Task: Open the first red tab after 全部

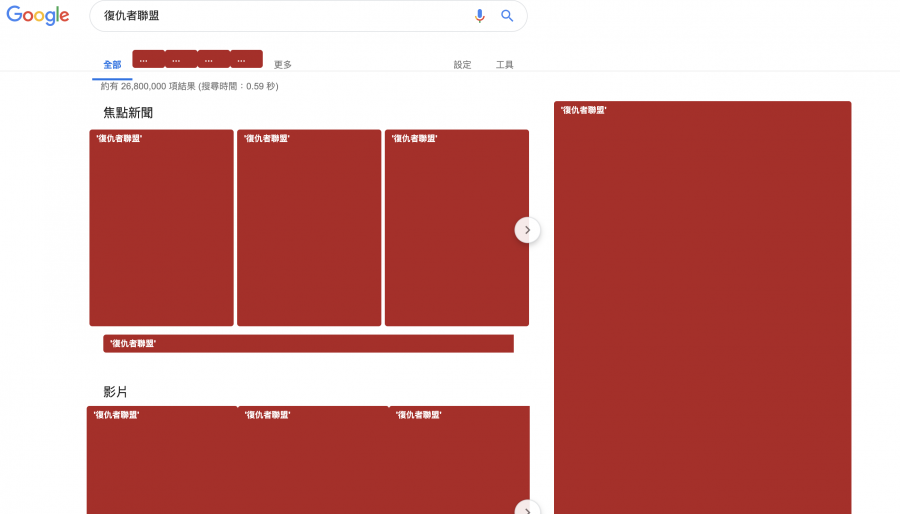Action: pos(148,59)
